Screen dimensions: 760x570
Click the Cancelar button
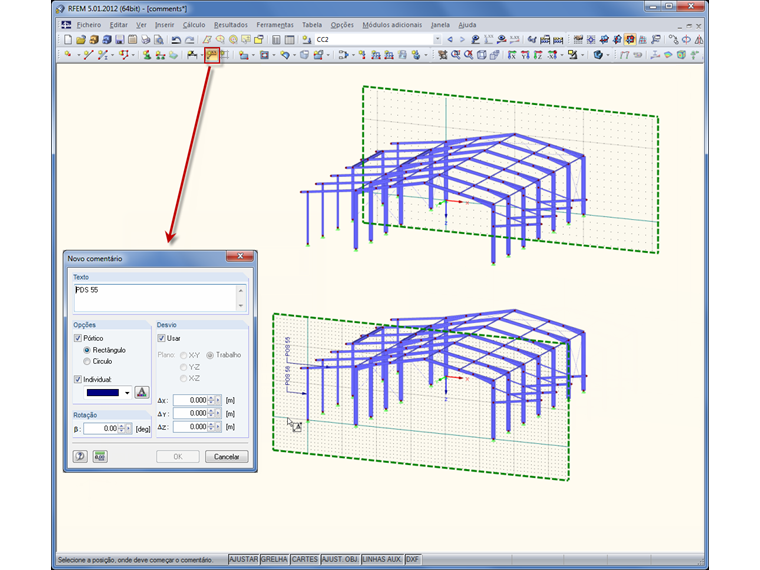(226, 457)
